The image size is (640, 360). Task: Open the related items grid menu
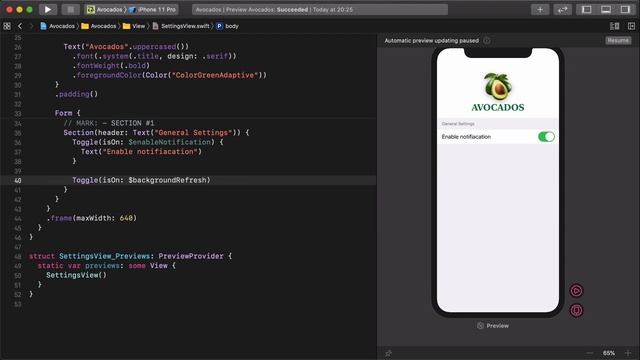coord(7,26)
